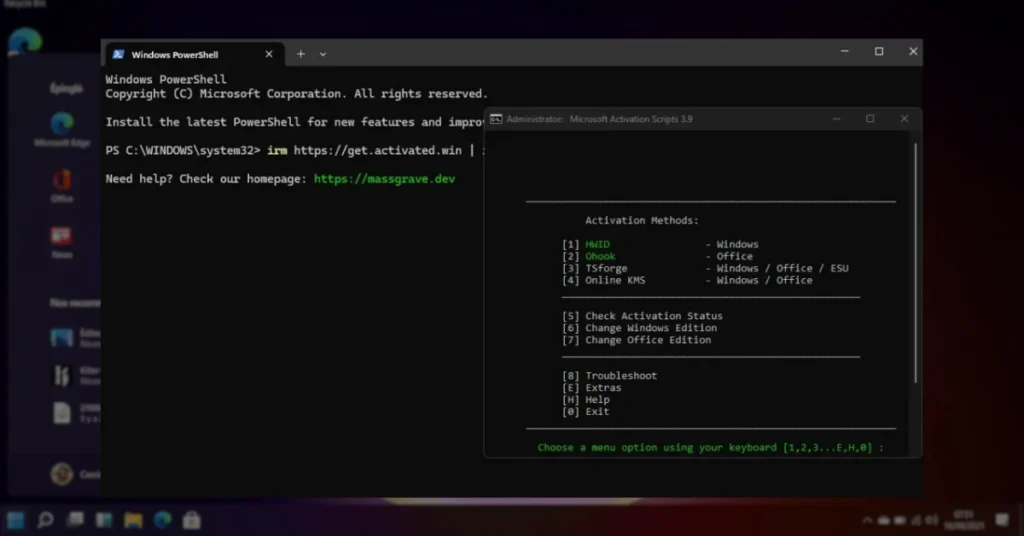Screen dimensions: 1024x536
Task: Show hidden system tray icons chevron
Action: [868, 521]
